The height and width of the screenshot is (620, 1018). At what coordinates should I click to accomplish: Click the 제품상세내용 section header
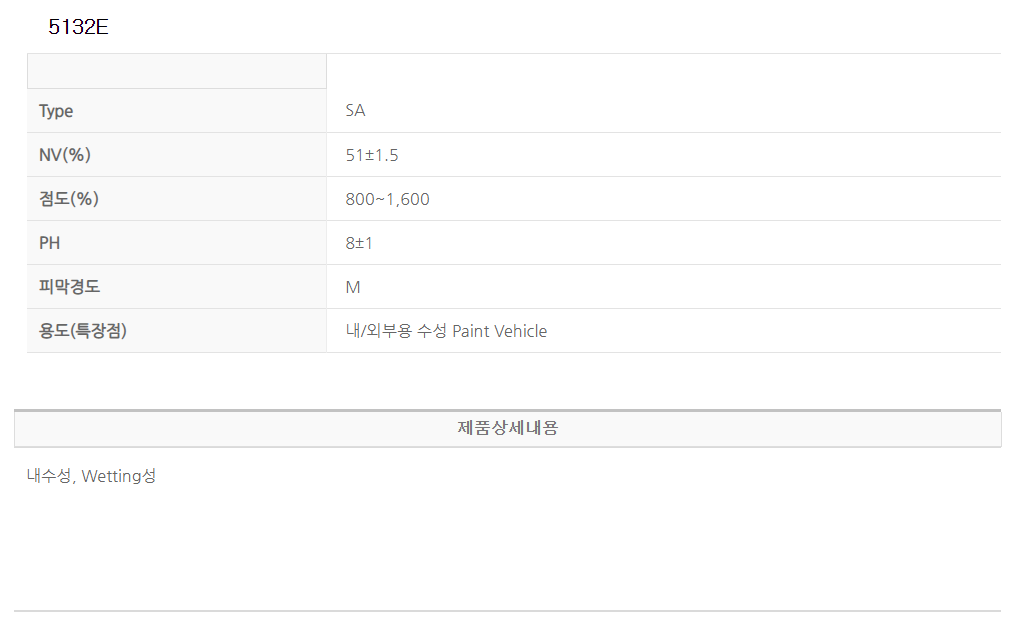508,428
